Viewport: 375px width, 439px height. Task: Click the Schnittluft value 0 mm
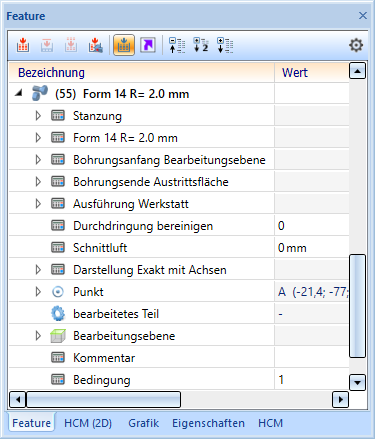click(x=292, y=248)
